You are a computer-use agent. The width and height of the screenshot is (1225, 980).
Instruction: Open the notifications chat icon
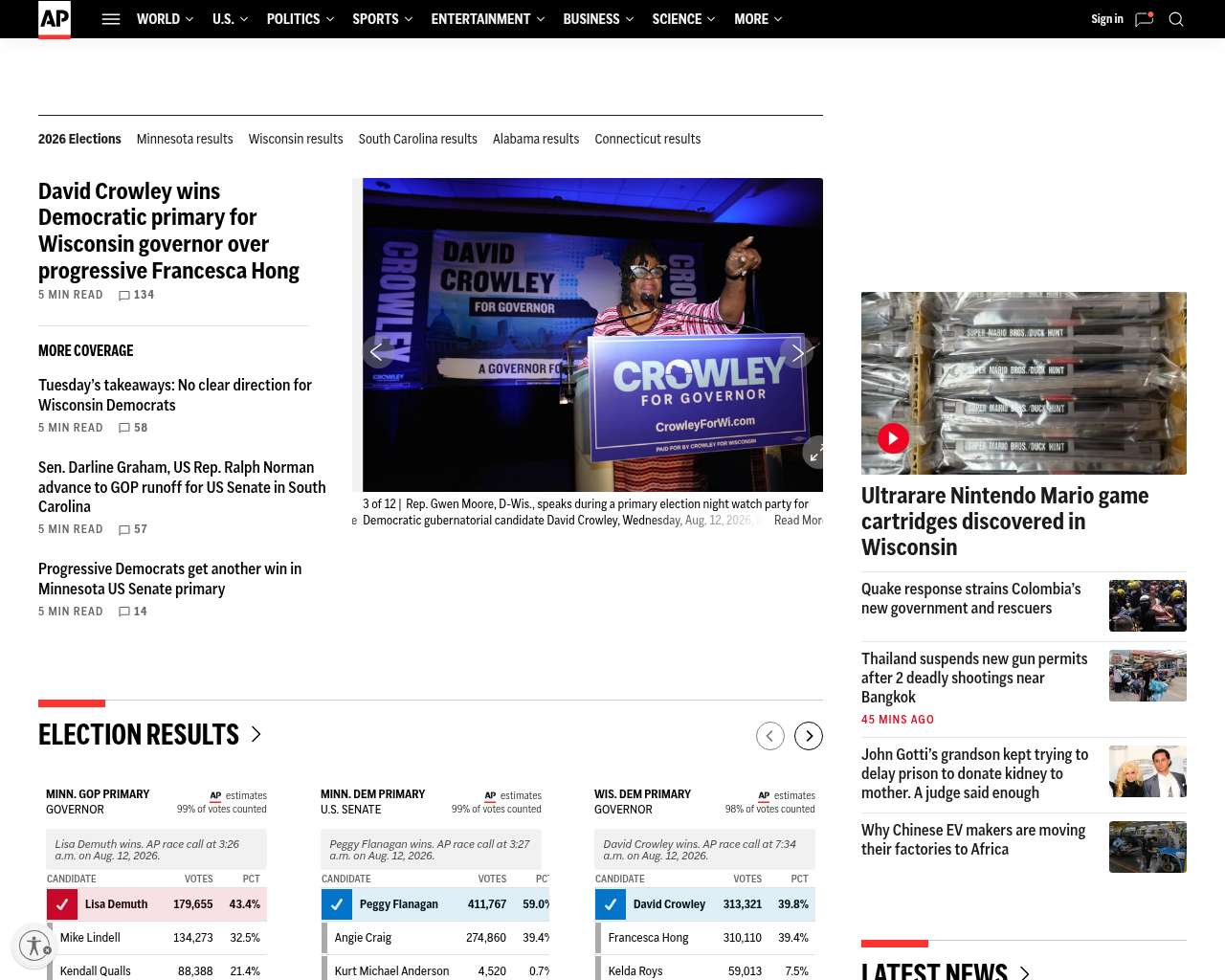point(1144,19)
